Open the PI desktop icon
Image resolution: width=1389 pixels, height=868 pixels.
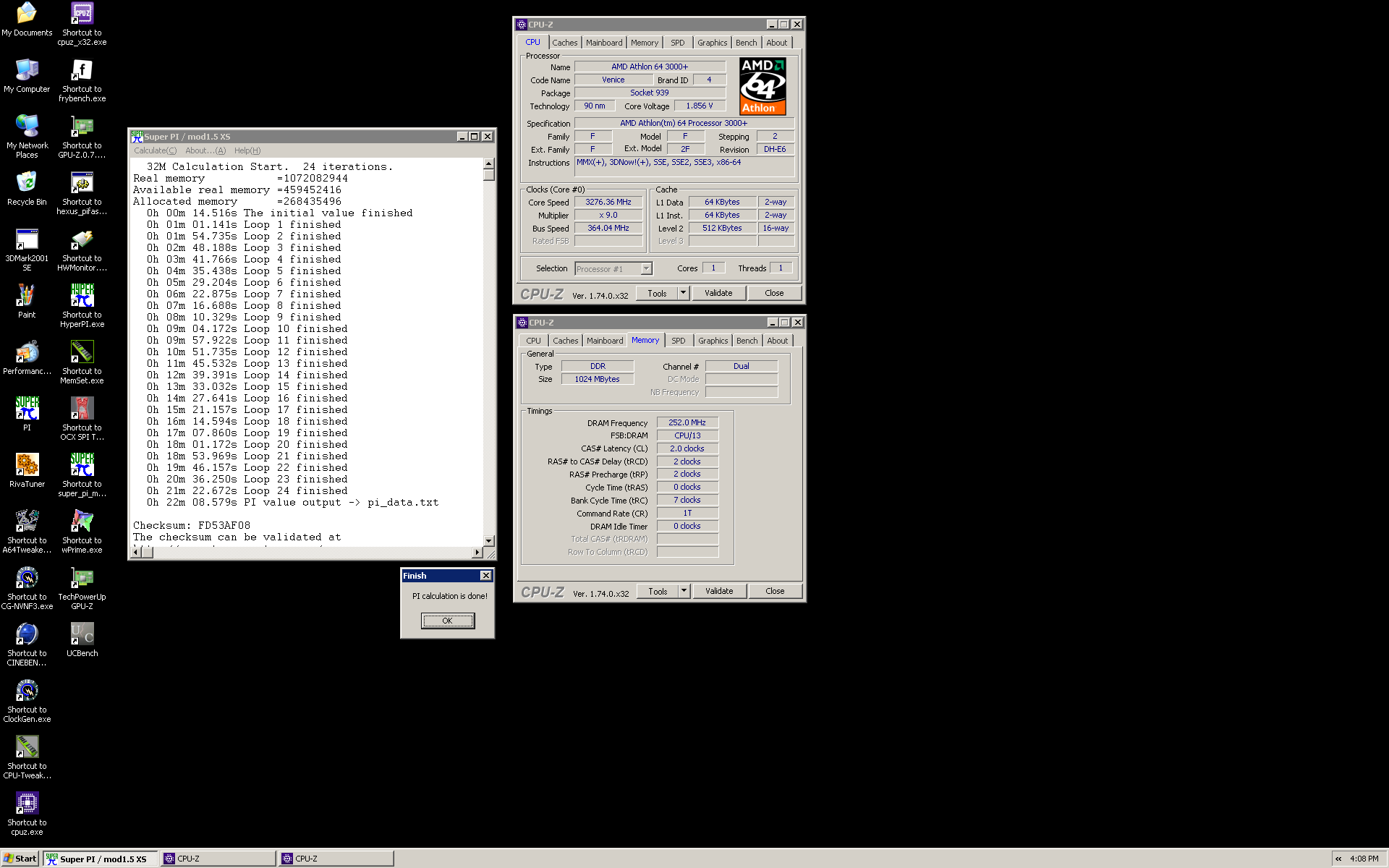(27, 414)
